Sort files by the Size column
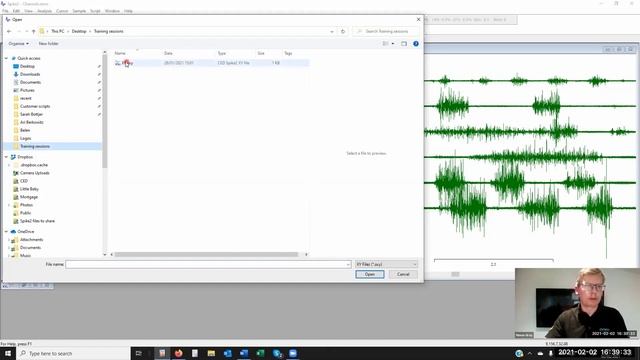640x360 pixels. tap(261, 53)
